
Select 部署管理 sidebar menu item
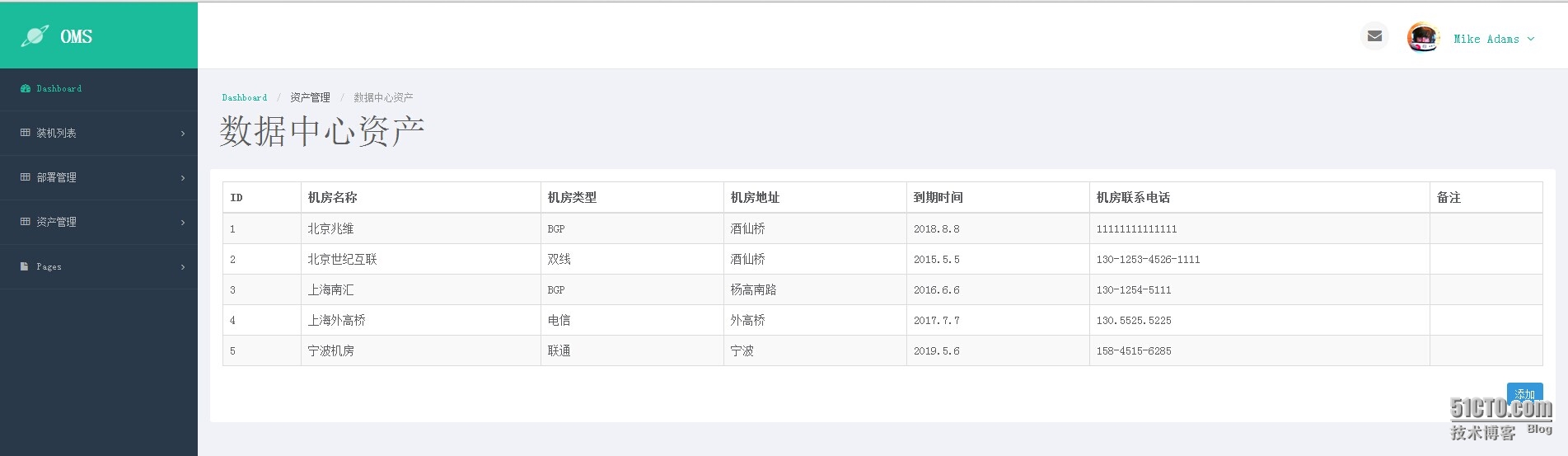[x=99, y=177]
